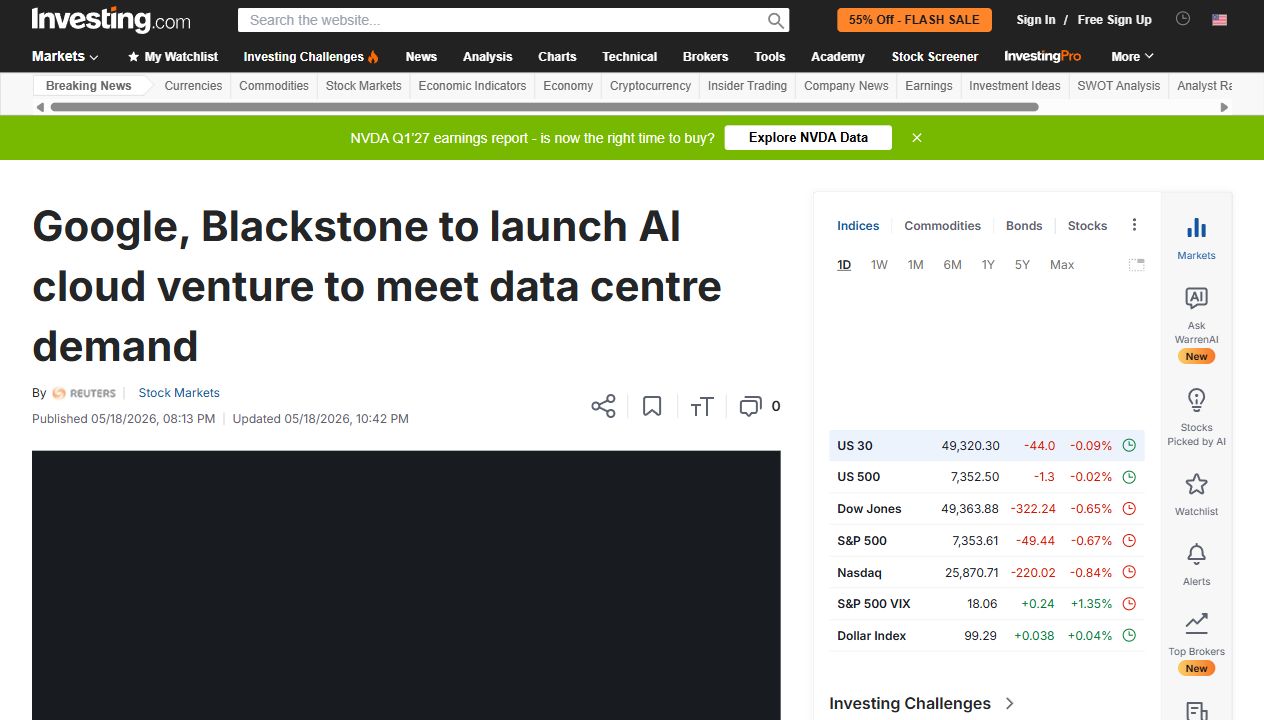Click the subnav horizontal scrollbar

click(544, 107)
